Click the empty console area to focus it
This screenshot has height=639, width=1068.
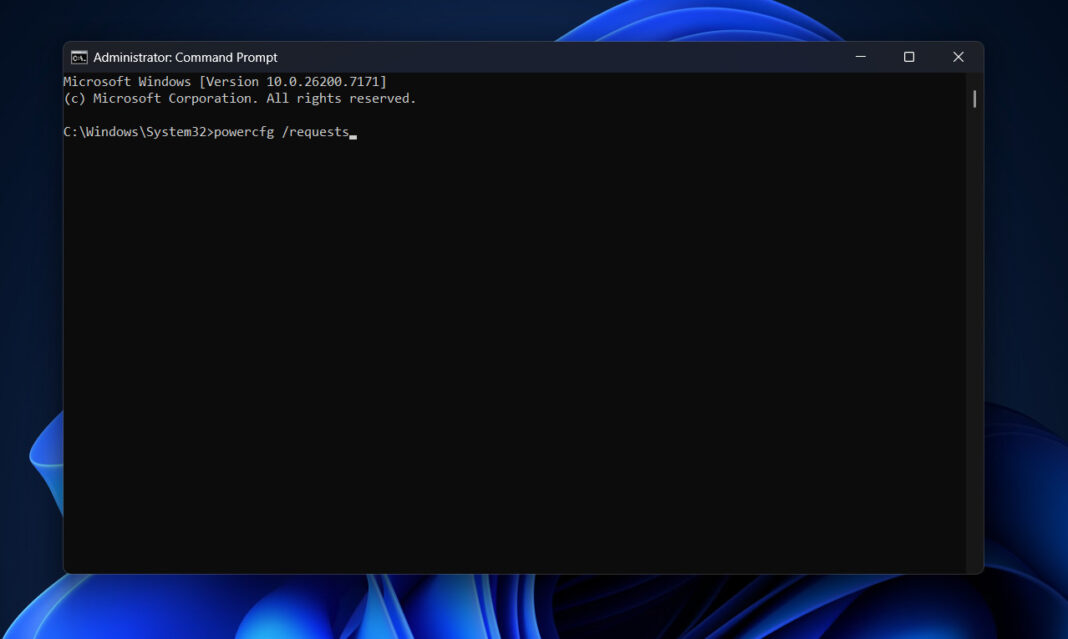coord(500,300)
